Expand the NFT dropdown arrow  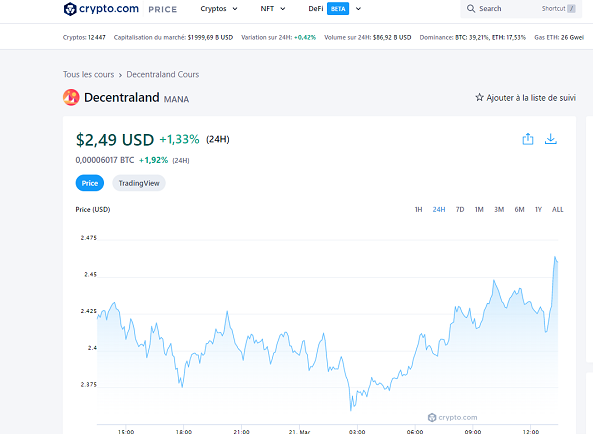pyautogui.click(x=283, y=9)
